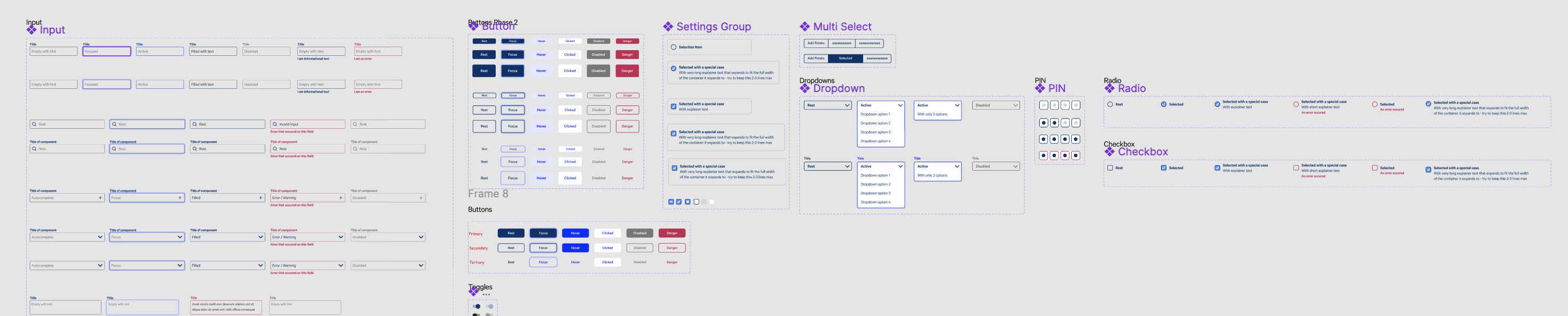Click the plus icon in Autocomplete field

[x=101, y=198]
